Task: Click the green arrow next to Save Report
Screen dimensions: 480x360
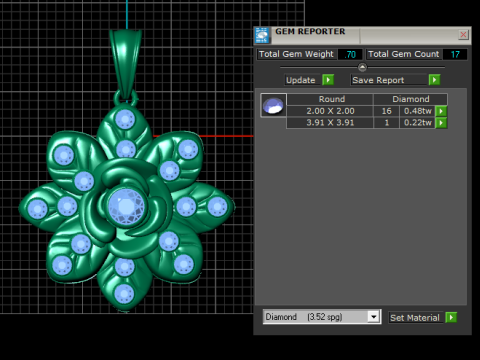Action: 434,80
